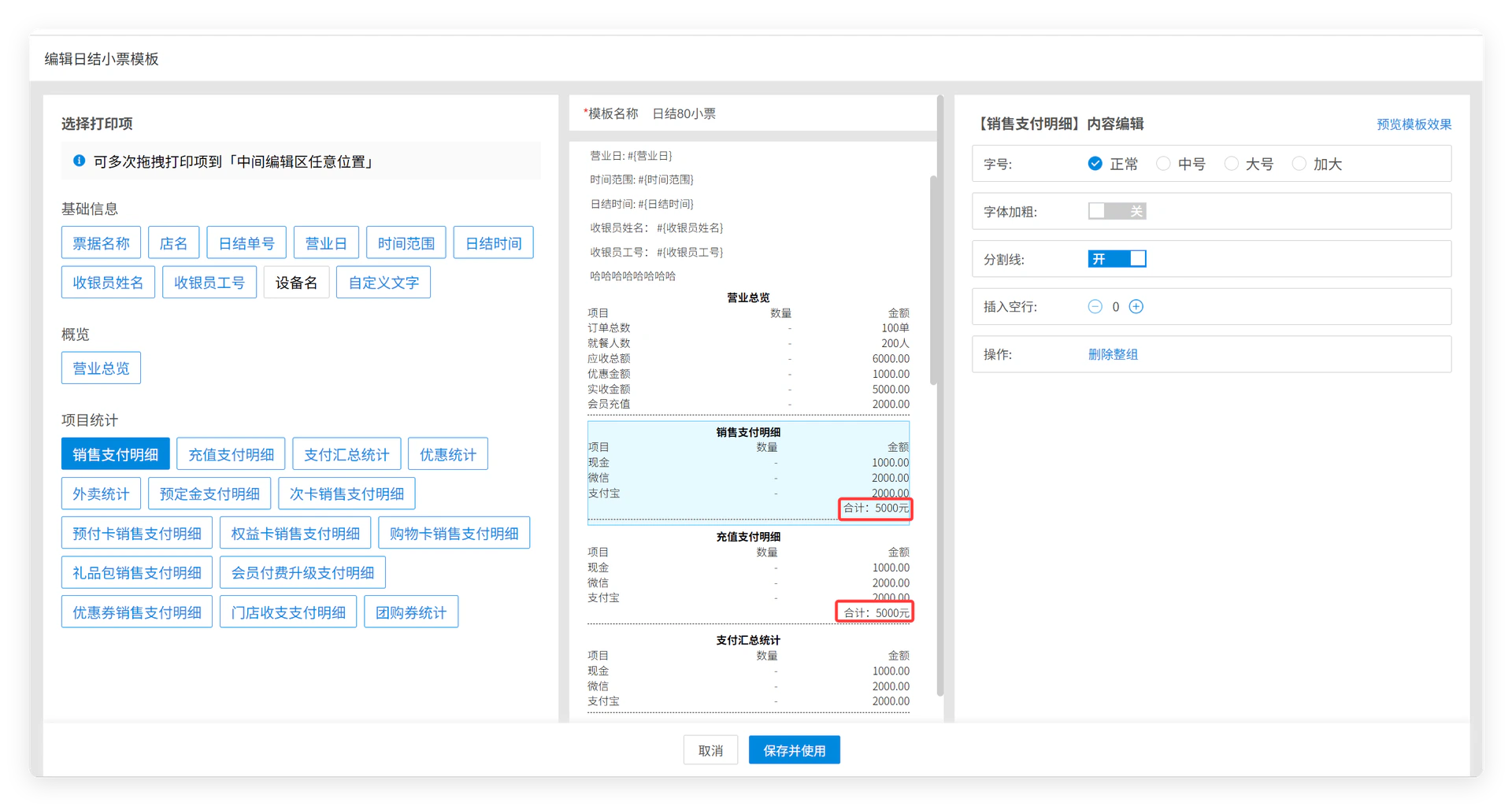Click the 保存并使用 button
The width and height of the screenshot is (1512, 806).
(794, 750)
